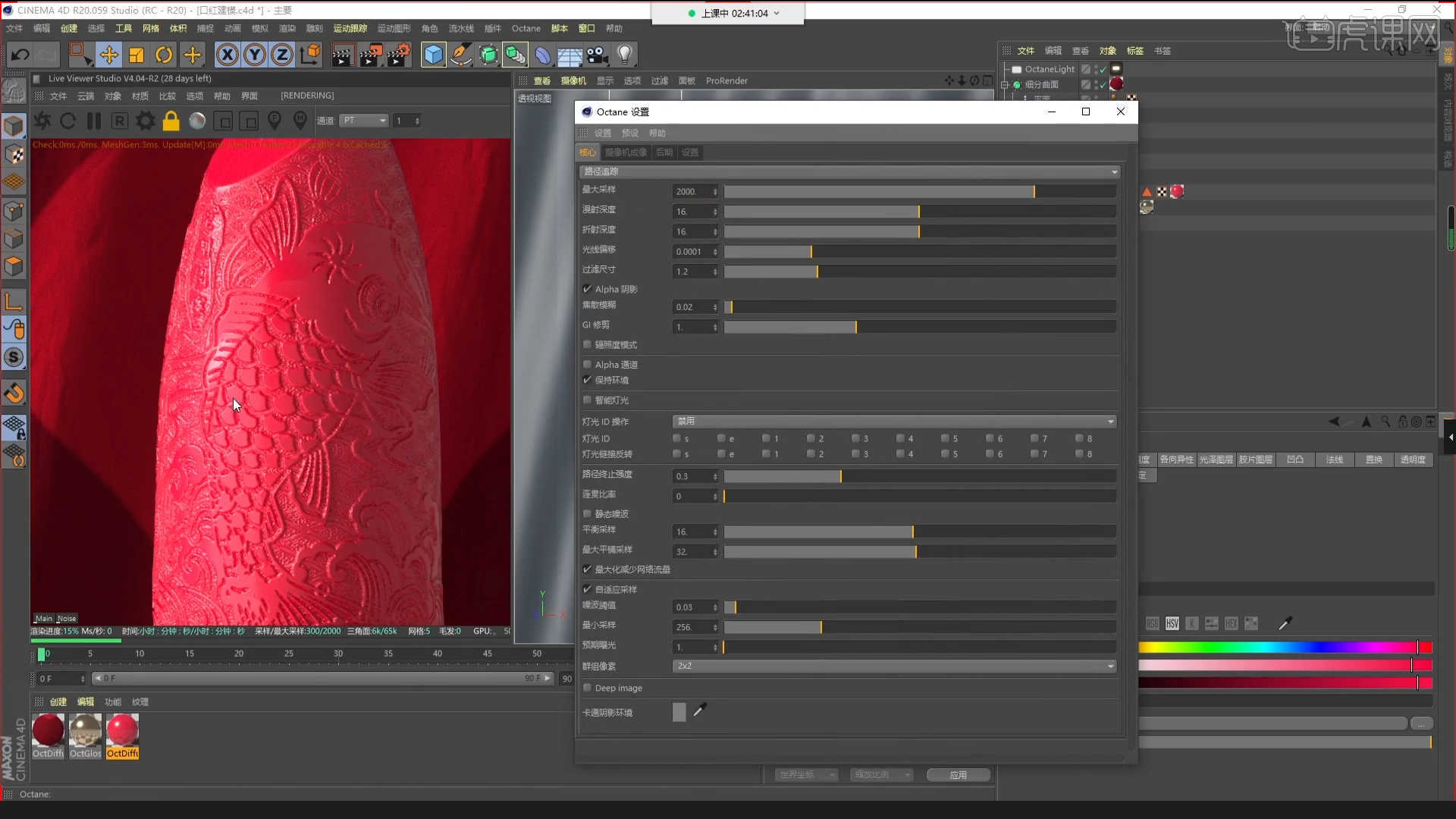Image resolution: width=1456 pixels, height=819 pixels.
Task: Select the highlighted OctDiffuse material thumbnail
Action: (x=123, y=736)
